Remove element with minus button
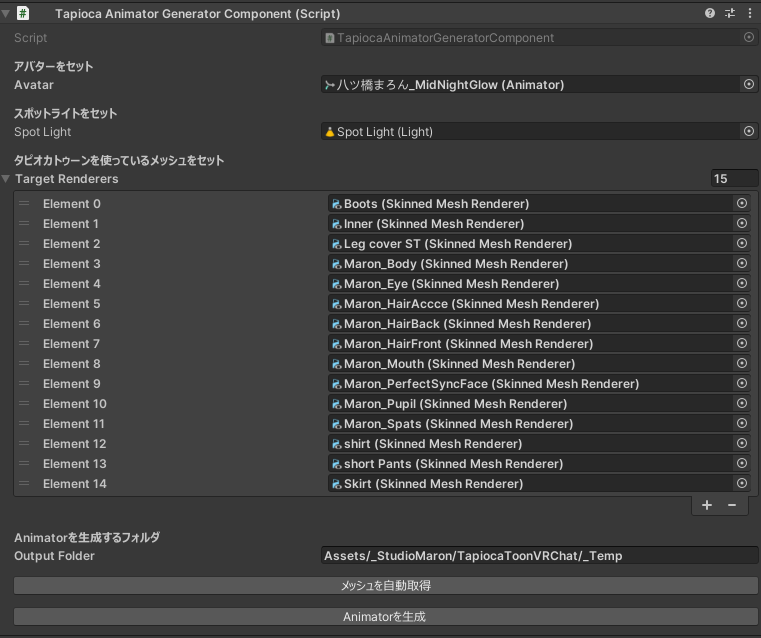The image size is (761, 638). click(x=732, y=505)
